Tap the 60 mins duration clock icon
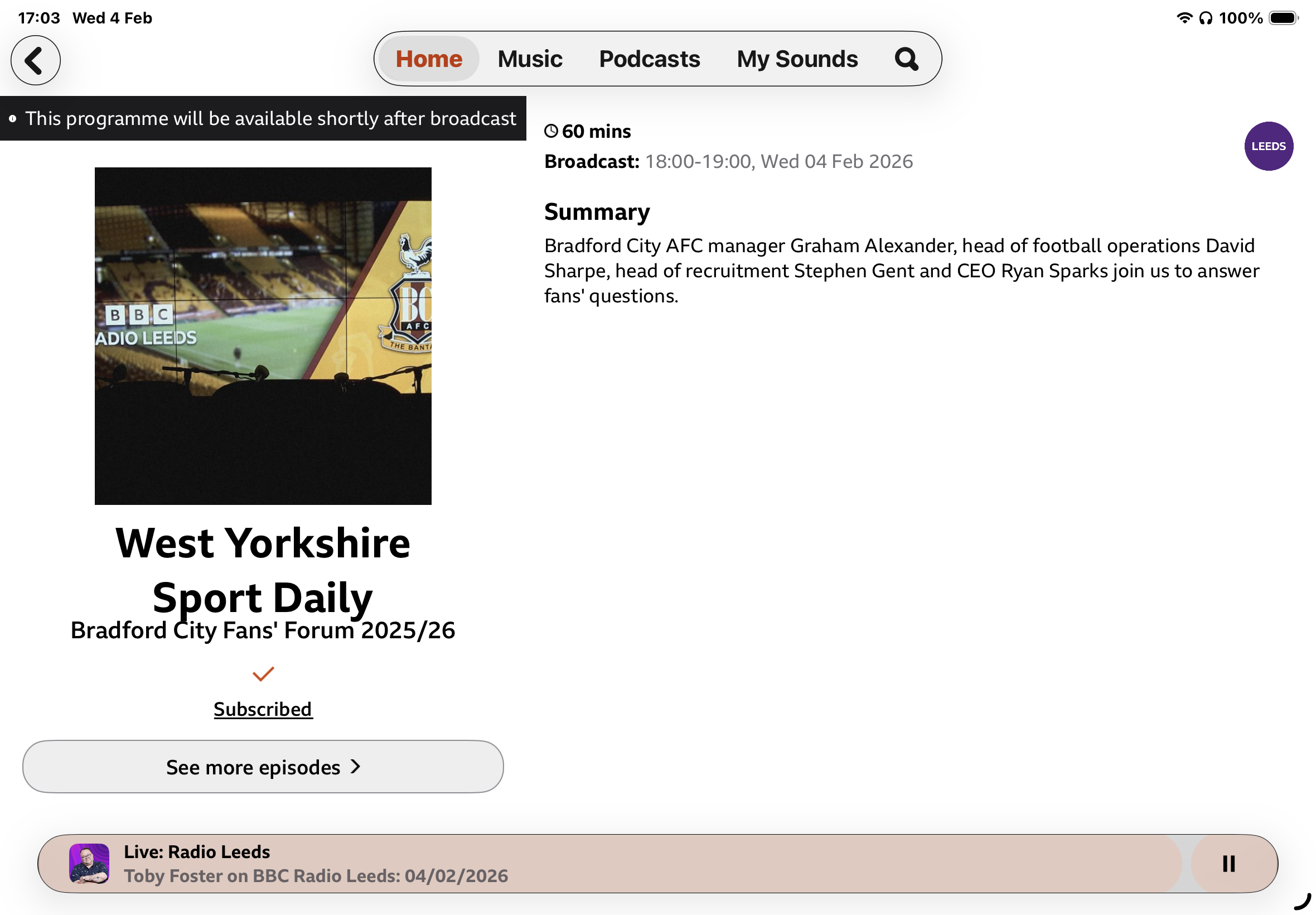The height and width of the screenshot is (915, 1316). click(x=550, y=131)
